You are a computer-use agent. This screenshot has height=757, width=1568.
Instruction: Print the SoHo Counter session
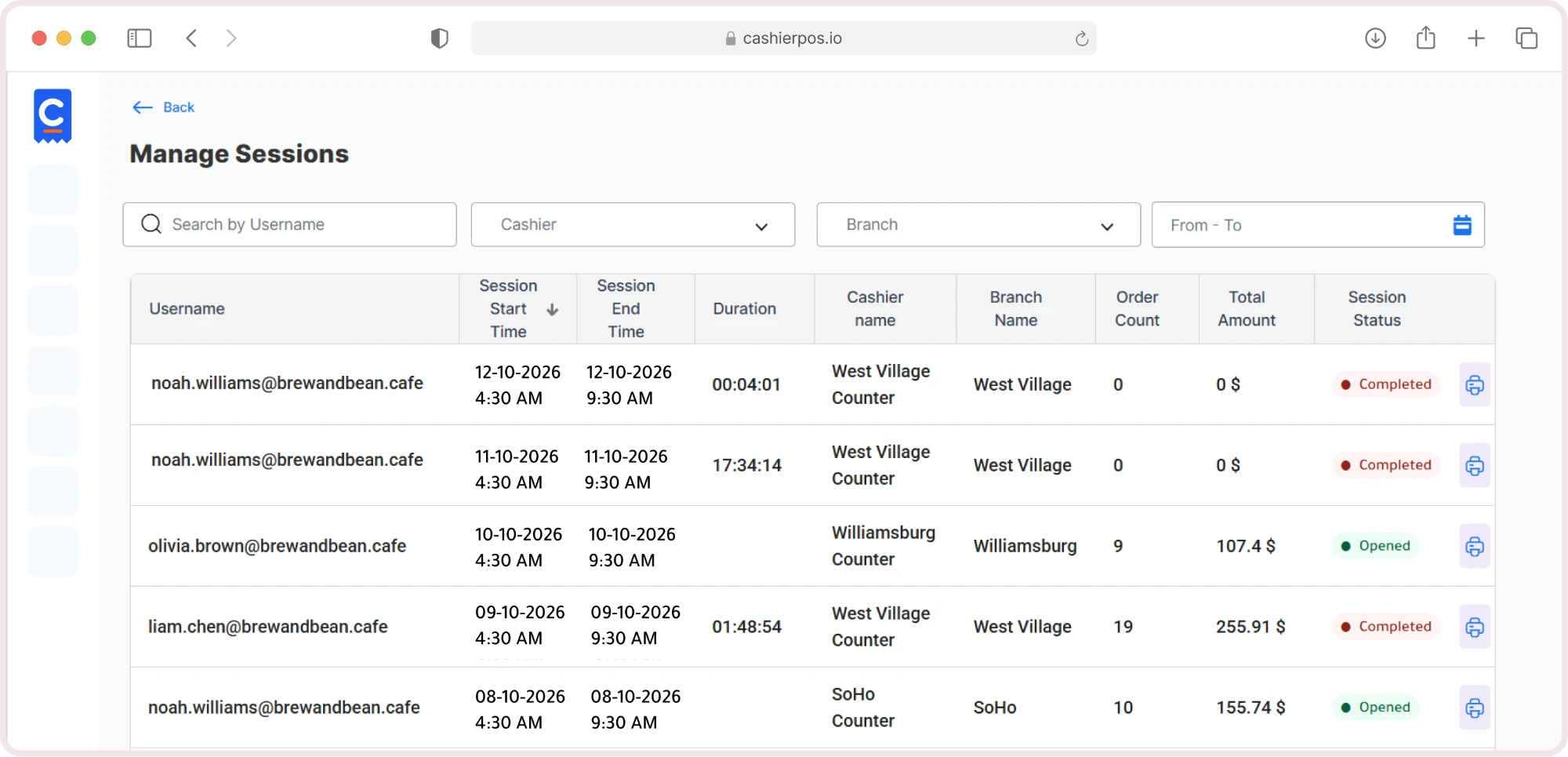(x=1474, y=708)
